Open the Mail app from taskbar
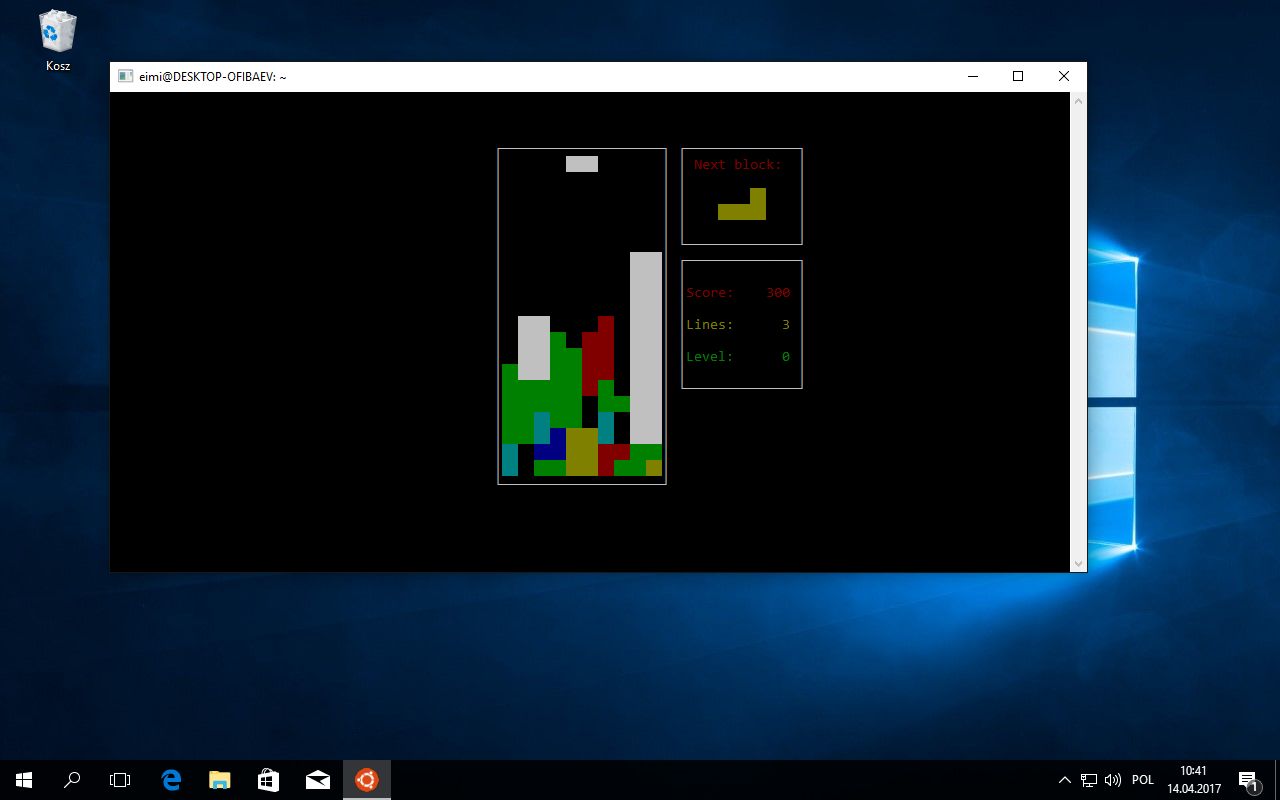 pyautogui.click(x=317, y=779)
